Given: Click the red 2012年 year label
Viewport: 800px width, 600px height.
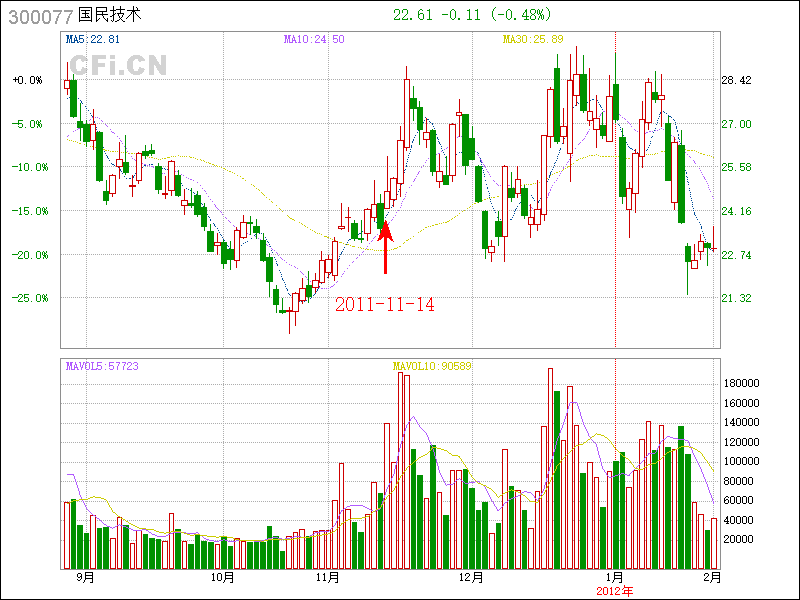Looking at the screenshot, I should pyautogui.click(x=615, y=591).
